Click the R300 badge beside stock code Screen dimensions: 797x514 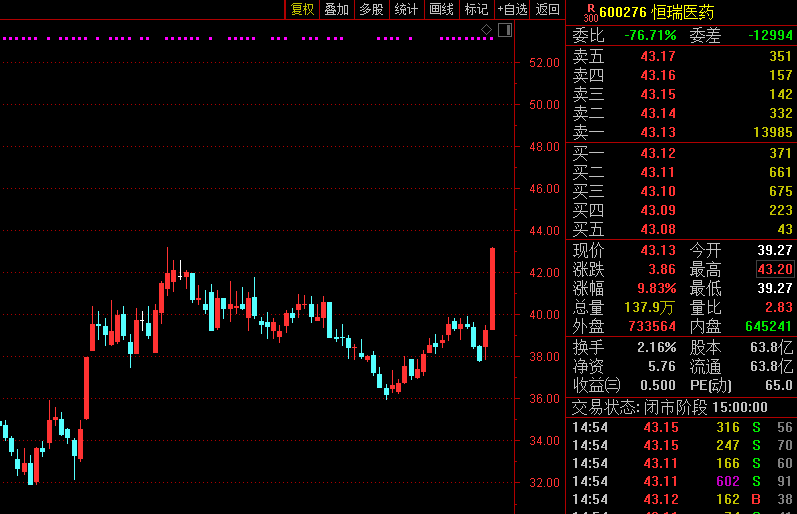coord(590,12)
